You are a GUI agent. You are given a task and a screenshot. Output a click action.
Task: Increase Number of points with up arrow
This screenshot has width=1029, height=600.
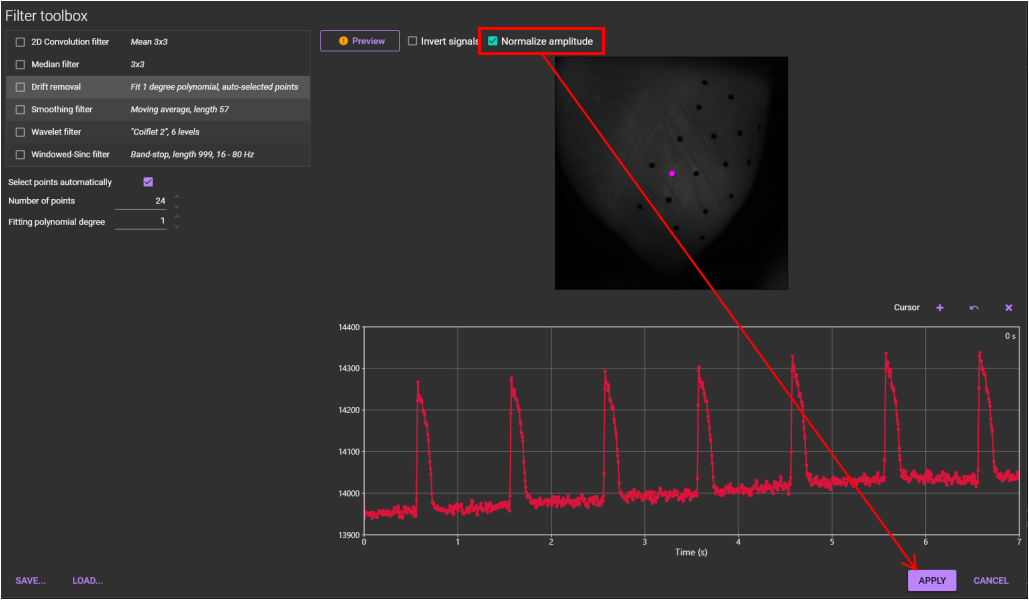coord(177,197)
